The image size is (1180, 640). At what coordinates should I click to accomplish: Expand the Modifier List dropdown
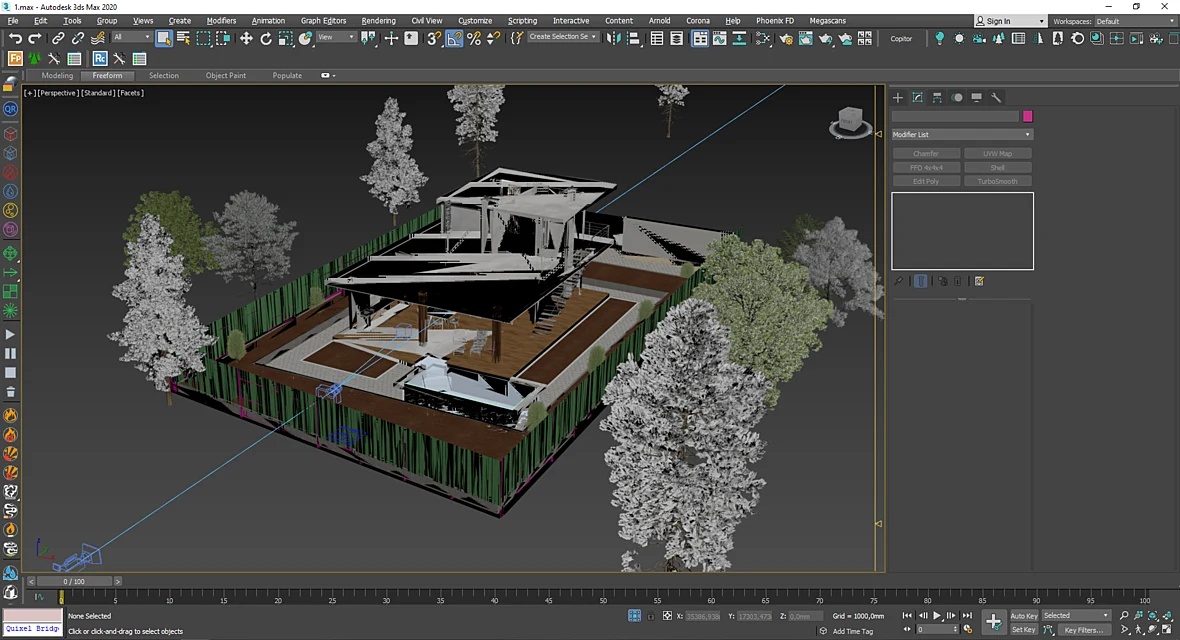coord(962,134)
